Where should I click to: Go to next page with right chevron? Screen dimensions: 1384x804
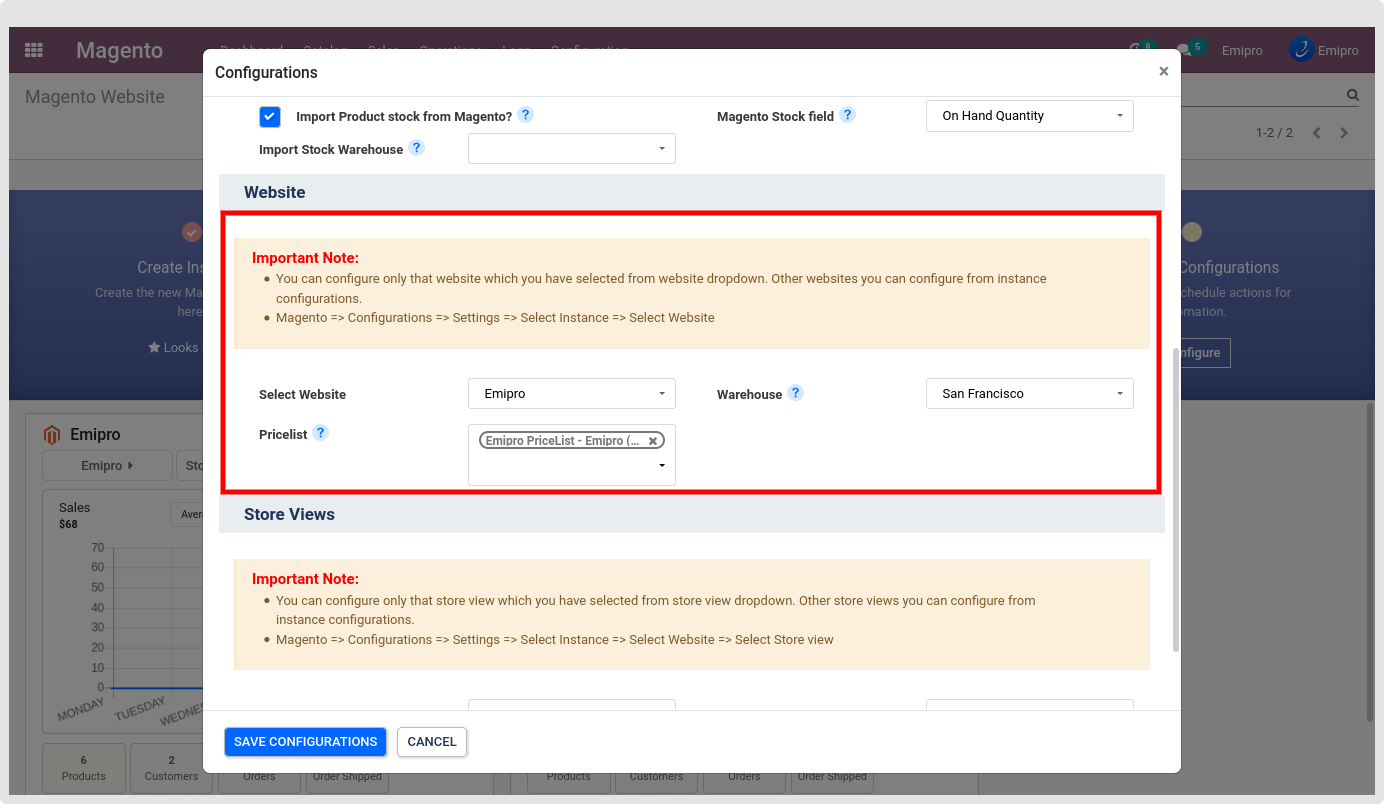click(1344, 133)
